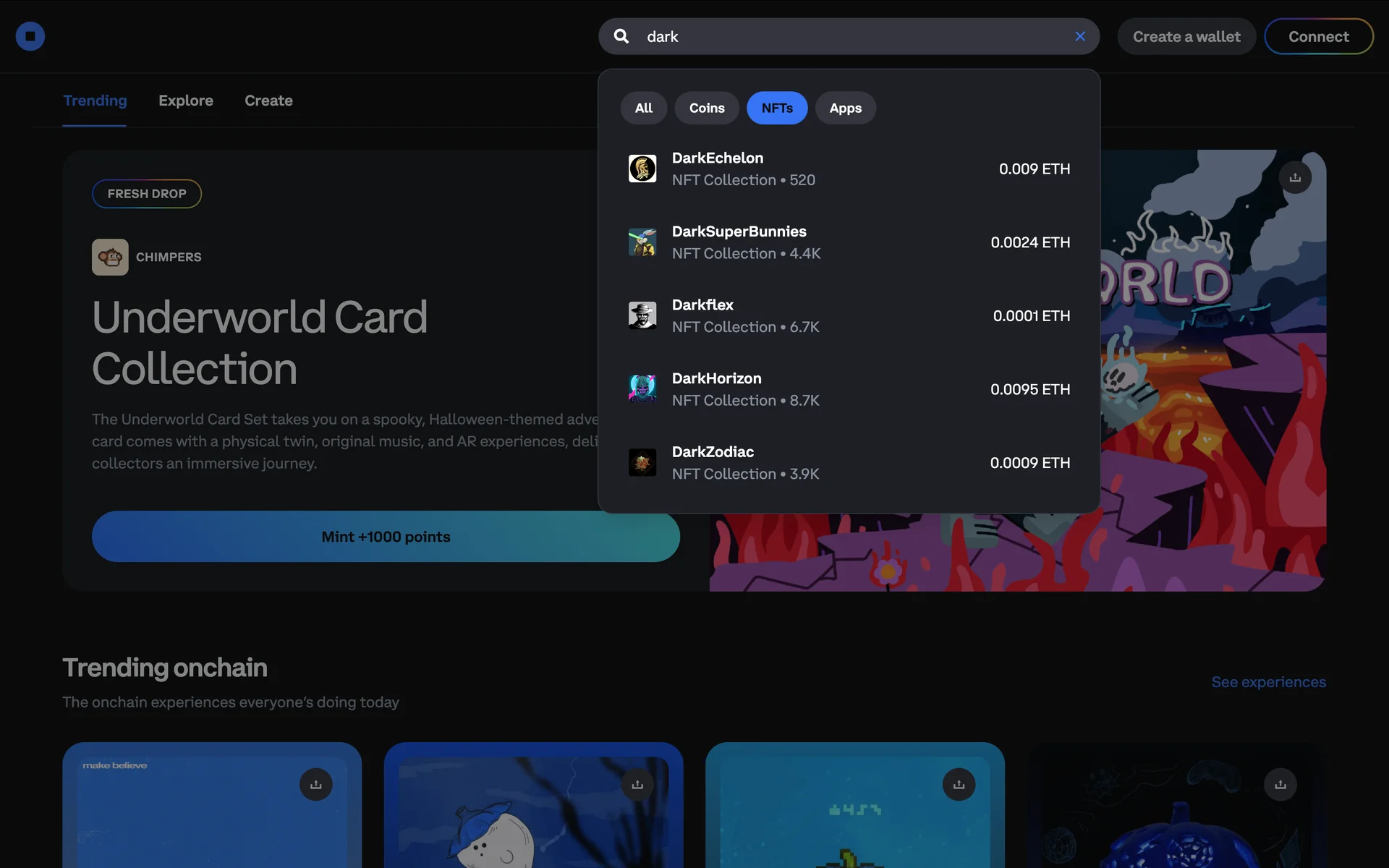Clear the search with the X icon

1080,36
